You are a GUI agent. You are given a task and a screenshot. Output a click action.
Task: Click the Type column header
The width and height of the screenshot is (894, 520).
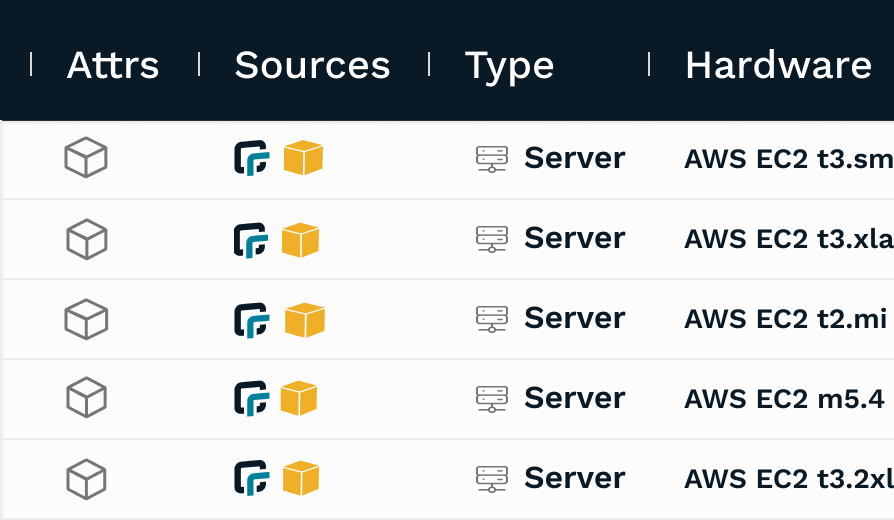(x=509, y=66)
